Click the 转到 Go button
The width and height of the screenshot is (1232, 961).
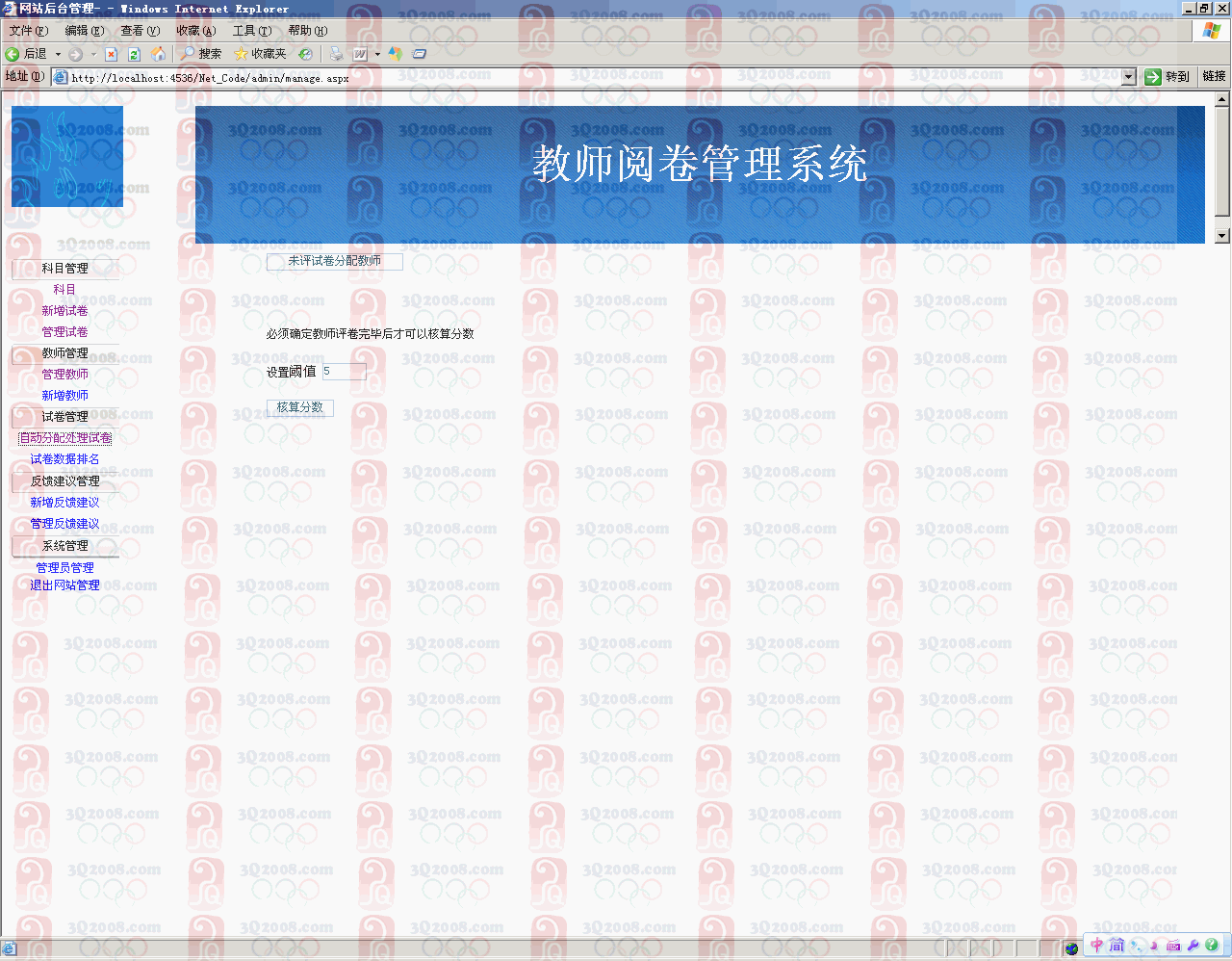[1168, 77]
